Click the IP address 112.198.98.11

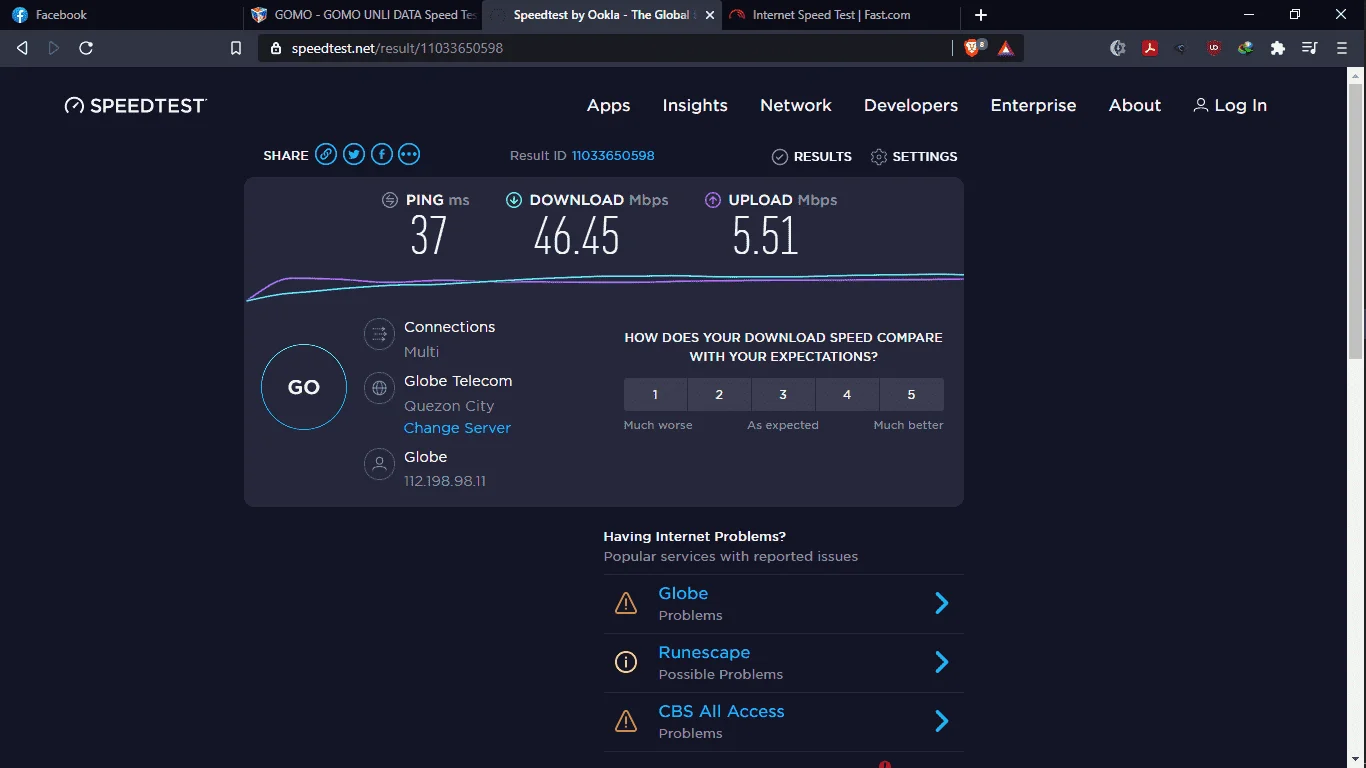(x=445, y=481)
